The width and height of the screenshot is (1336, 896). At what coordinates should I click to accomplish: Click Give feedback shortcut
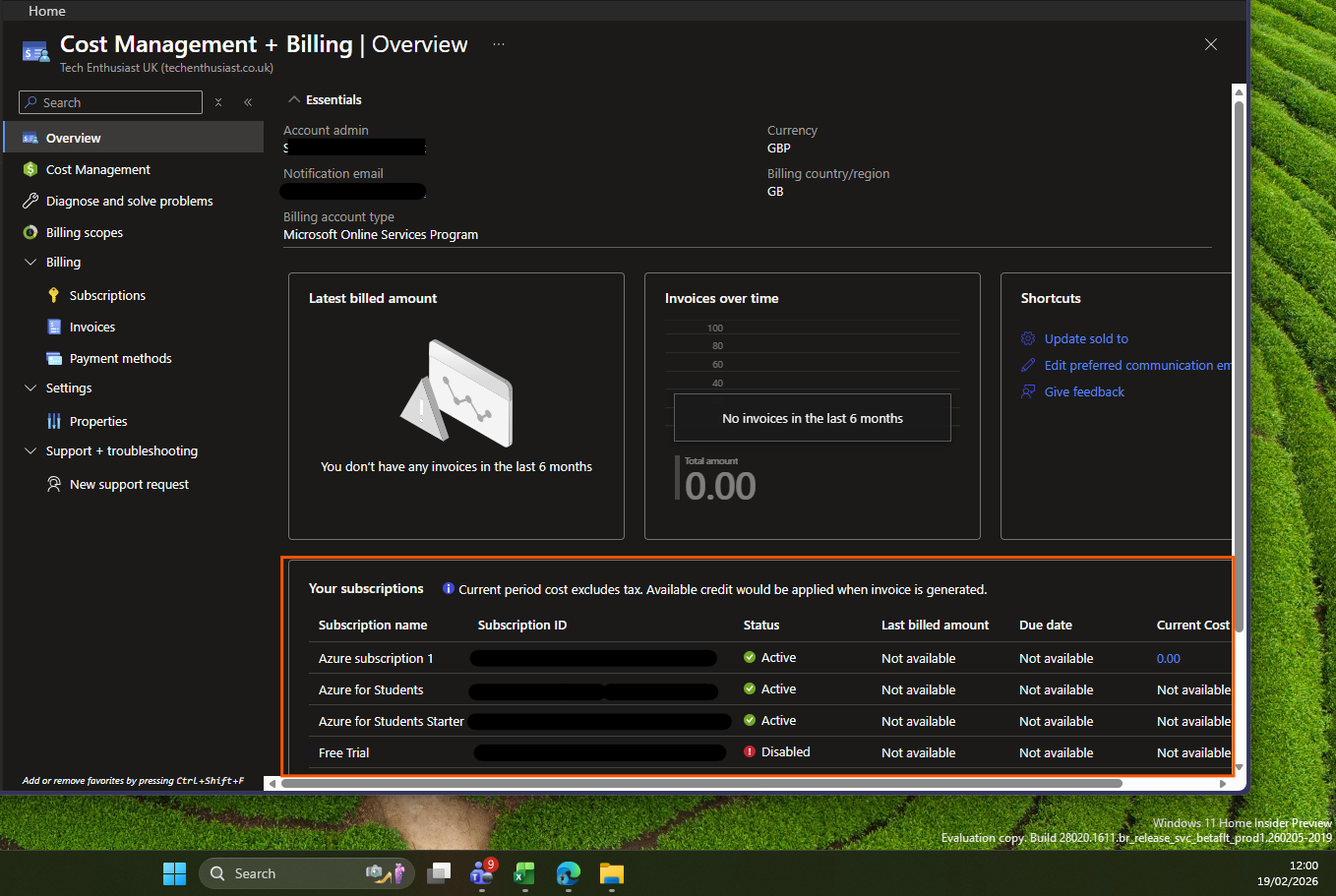pos(1084,391)
